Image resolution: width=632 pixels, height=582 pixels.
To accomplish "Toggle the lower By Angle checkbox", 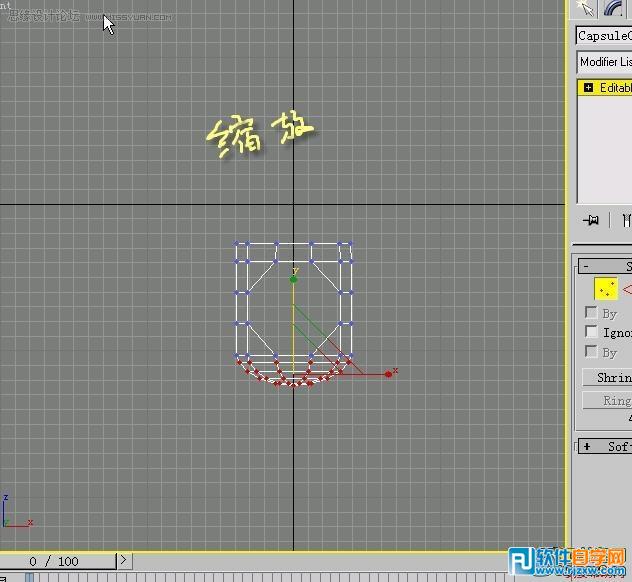I will coord(591,352).
